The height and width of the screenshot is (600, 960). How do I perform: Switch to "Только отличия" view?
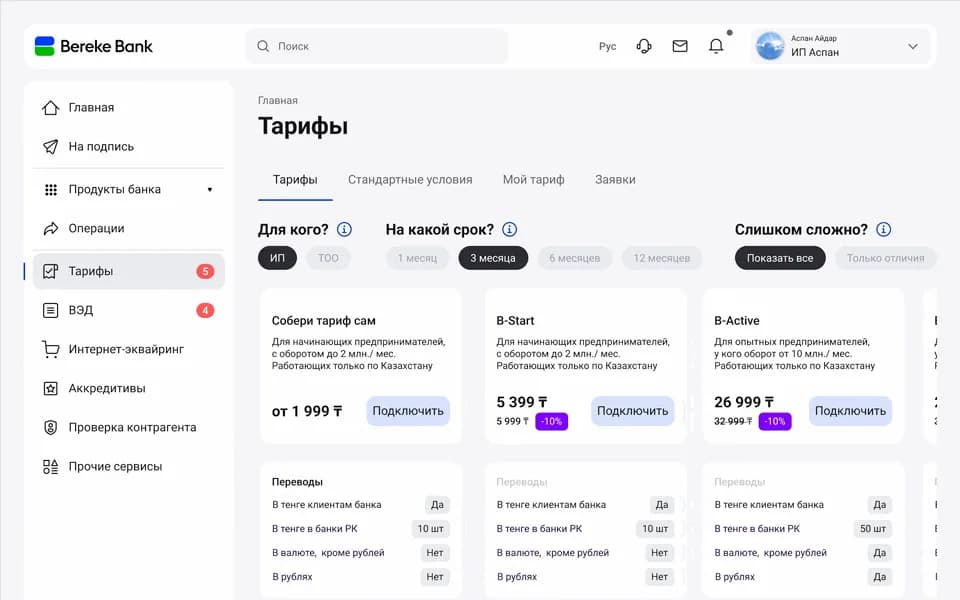885,258
